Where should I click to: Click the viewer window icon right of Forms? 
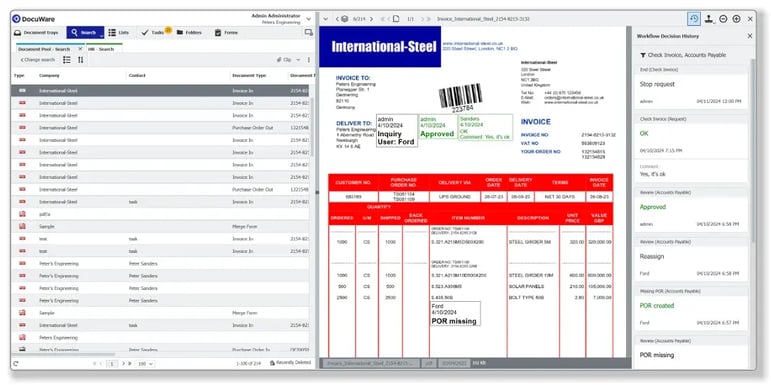[308, 32]
